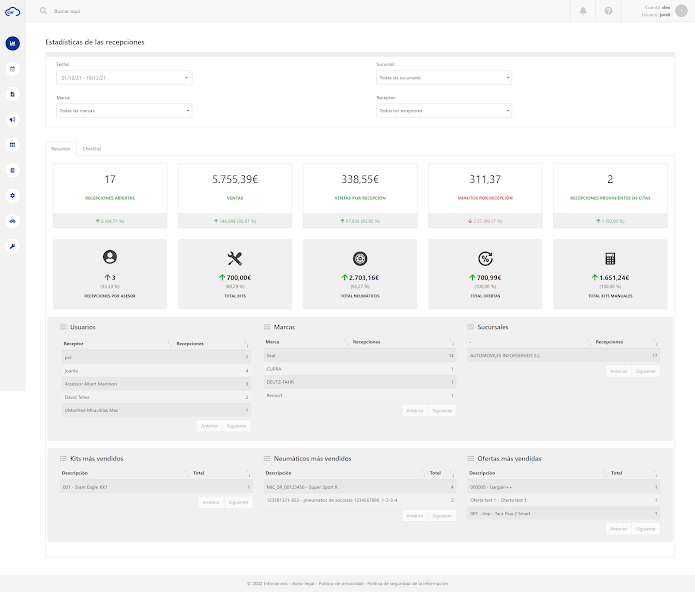Click the help question mark icon
This screenshot has width=695, height=592.
[608, 11]
